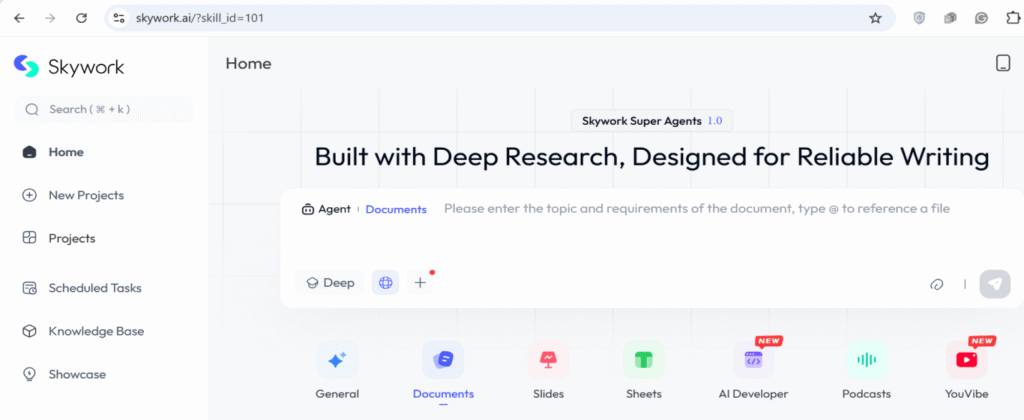Screen dimensions: 1024x420
Task: Go to Projects in sidebar
Action: [71, 238]
